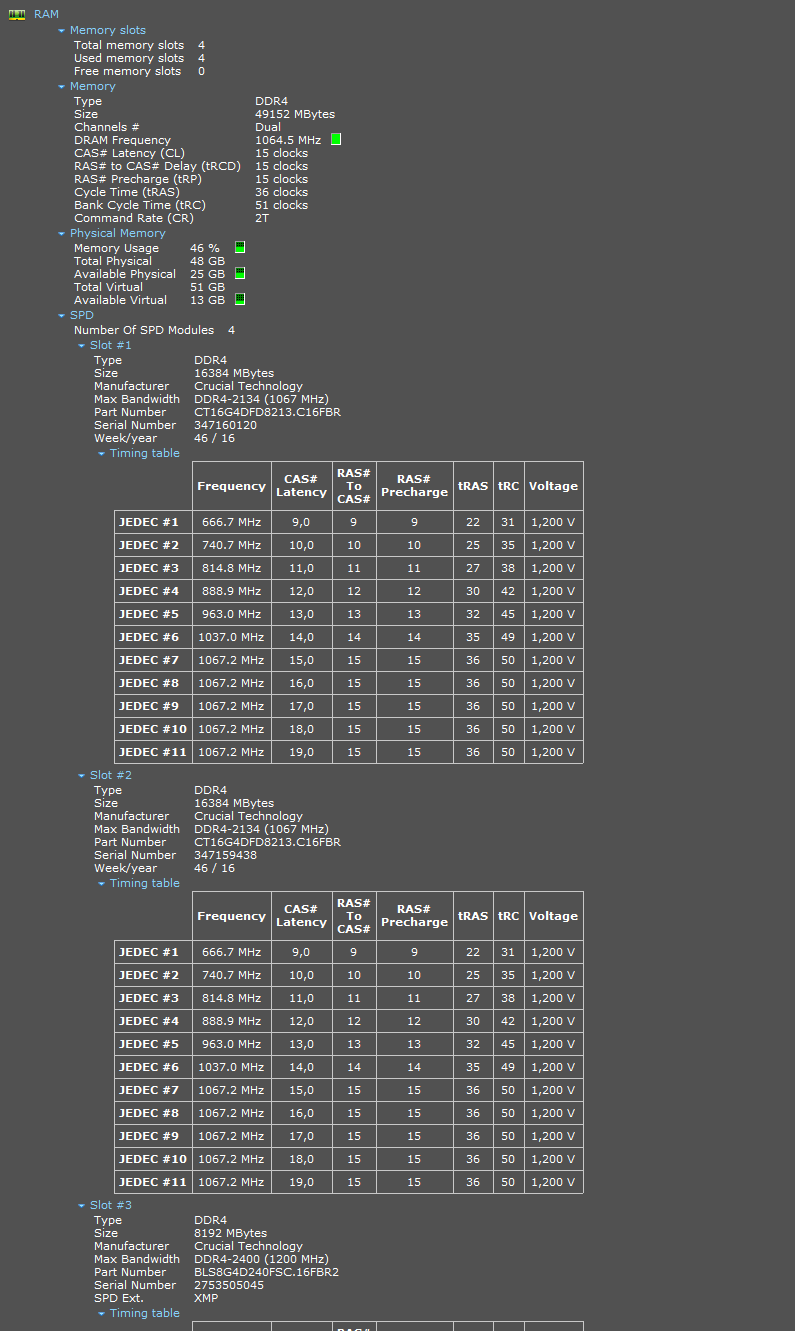Select Slot #1 part number CT16G4DFD8213.C16FBR
The image size is (795, 1331).
click(x=267, y=412)
